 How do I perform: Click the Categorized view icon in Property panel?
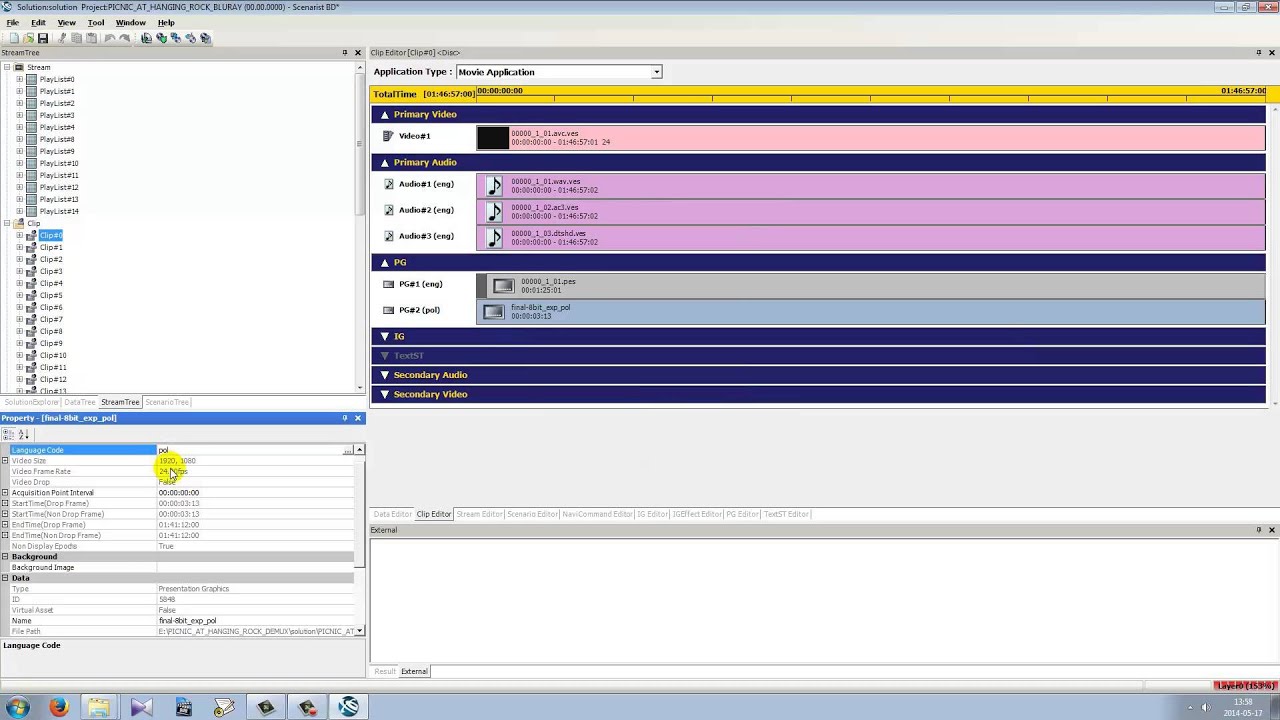pyautogui.click(x=9, y=434)
